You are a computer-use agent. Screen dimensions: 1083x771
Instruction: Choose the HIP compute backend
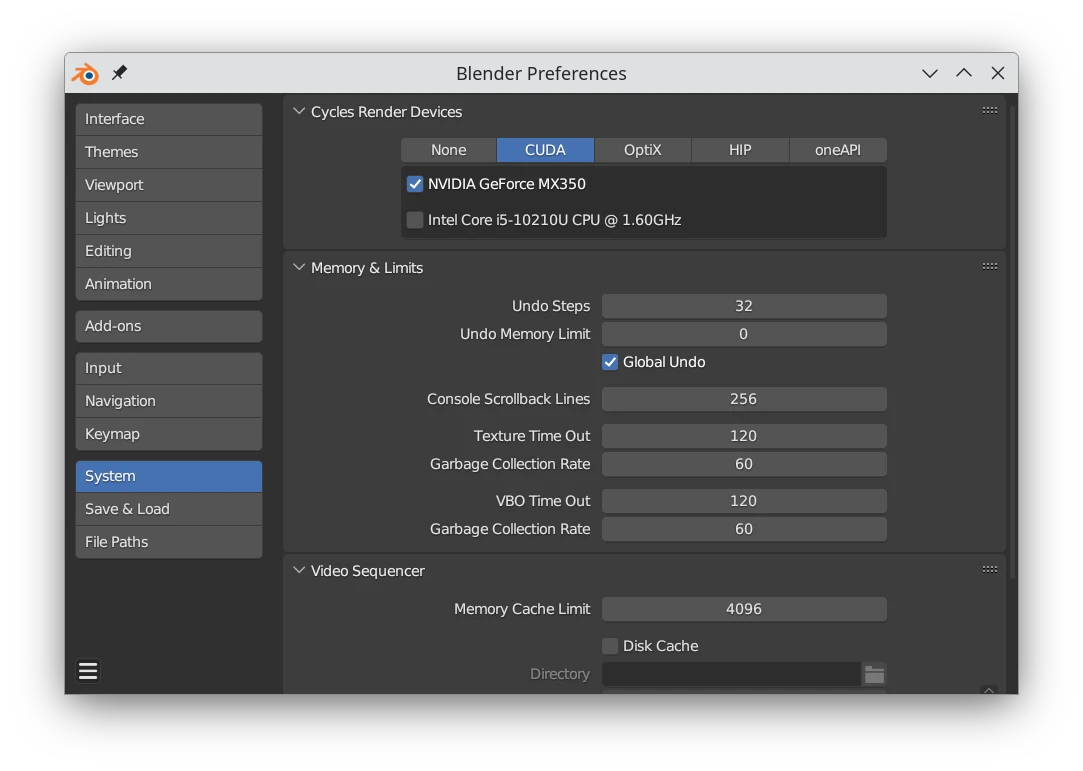[x=739, y=150]
